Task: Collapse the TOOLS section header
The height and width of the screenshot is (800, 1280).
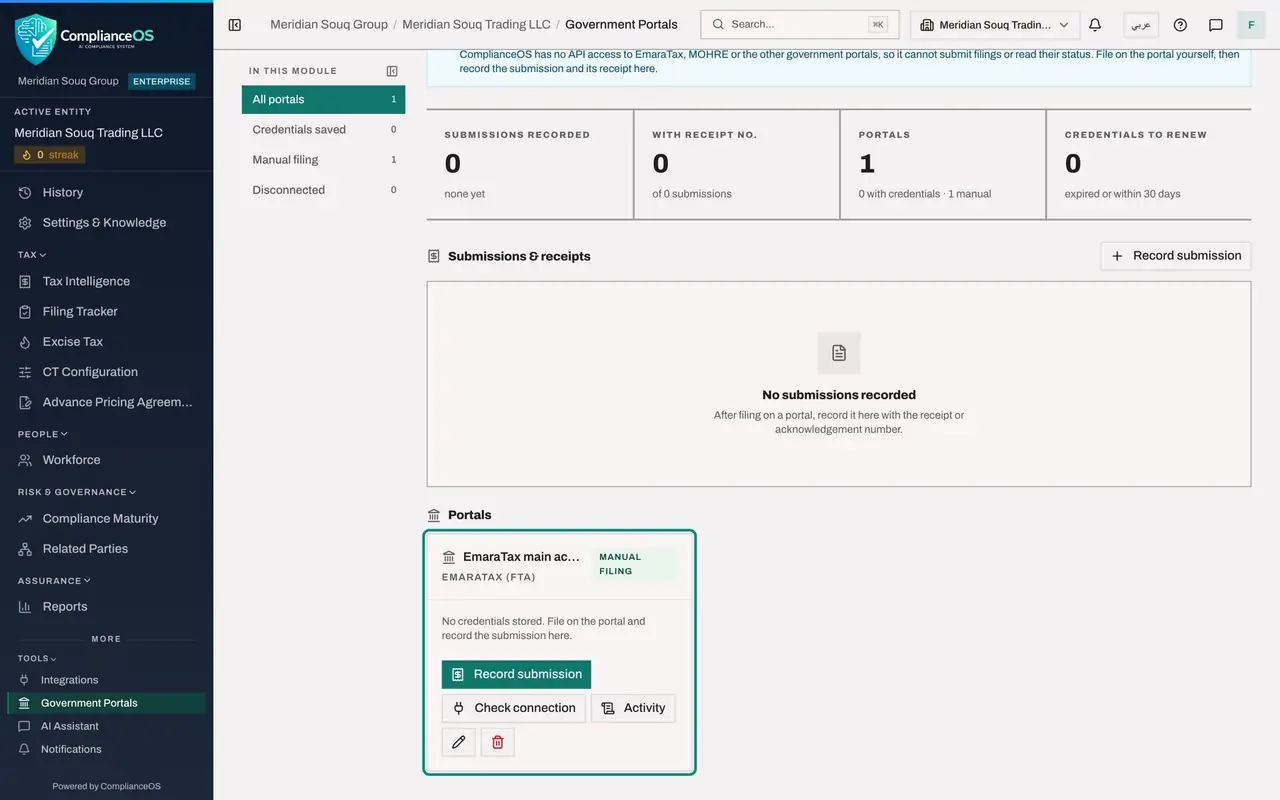Action: 37,659
